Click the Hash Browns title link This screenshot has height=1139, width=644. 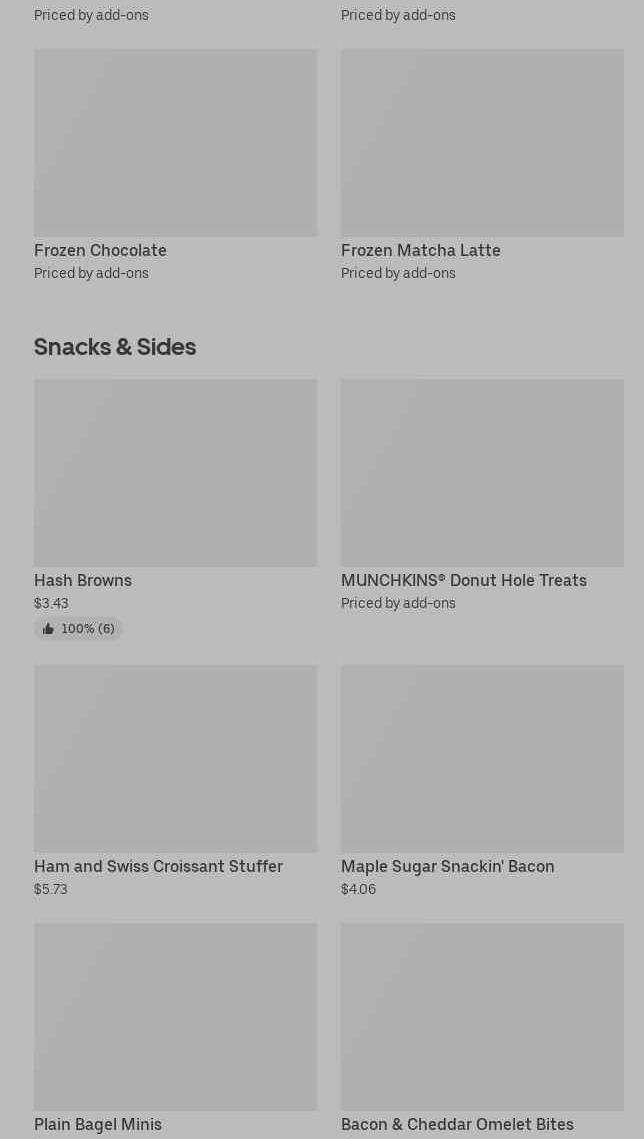coord(83,580)
